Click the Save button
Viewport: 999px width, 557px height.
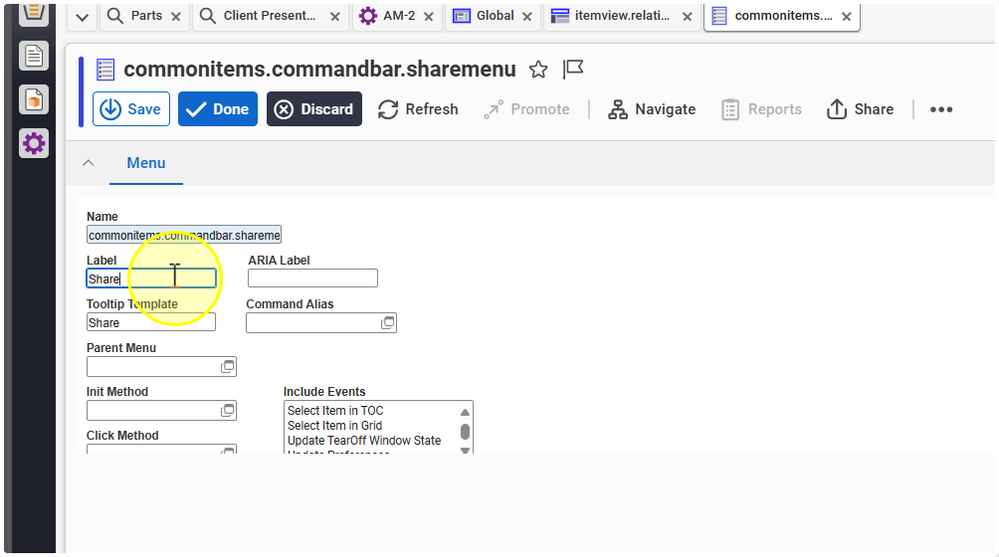tap(131, 109)
